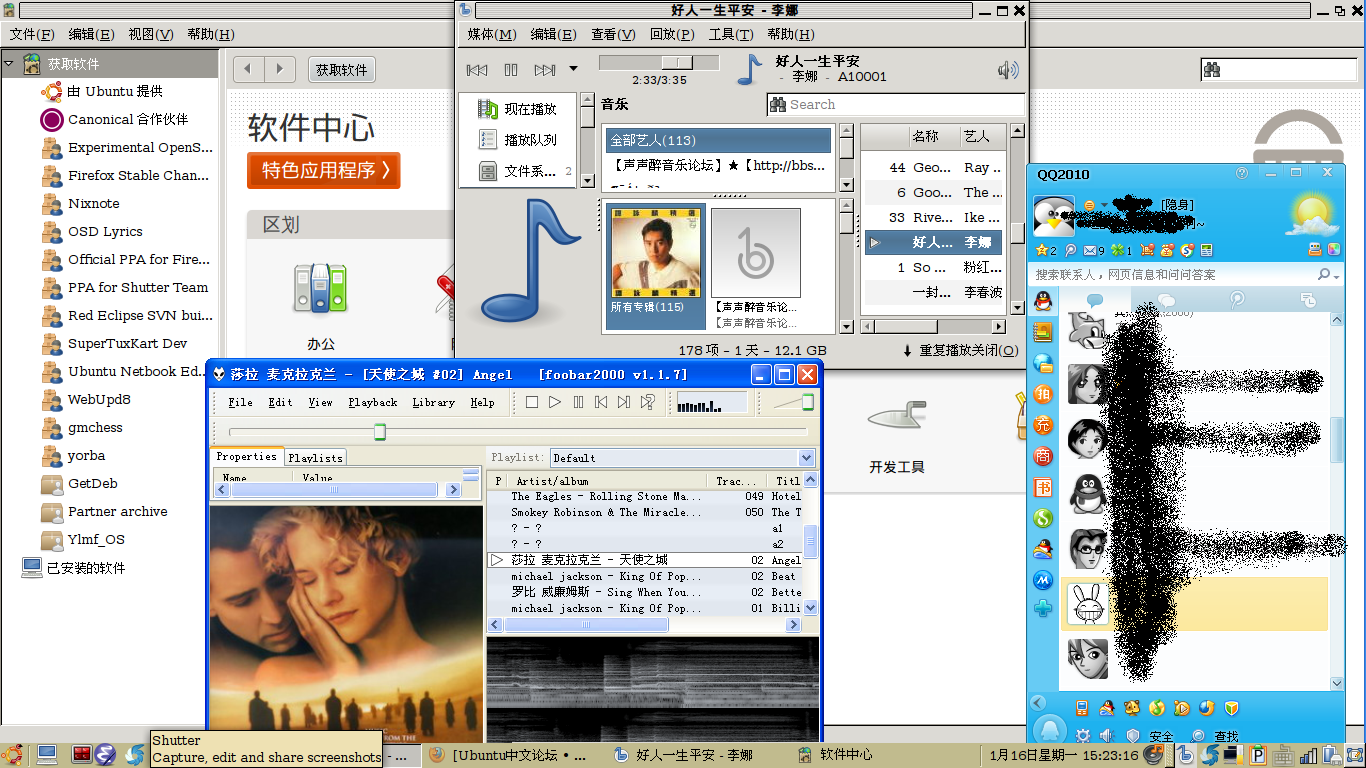Open foobar2000 Playback menu

pos(373,402)
